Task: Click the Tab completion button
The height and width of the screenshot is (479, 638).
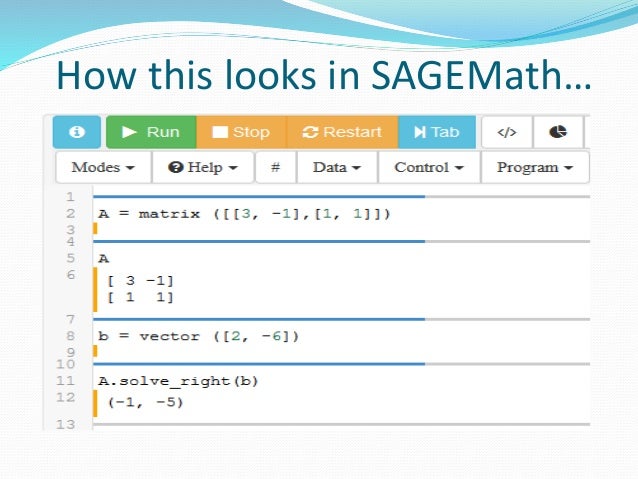Action: (437, 132)
